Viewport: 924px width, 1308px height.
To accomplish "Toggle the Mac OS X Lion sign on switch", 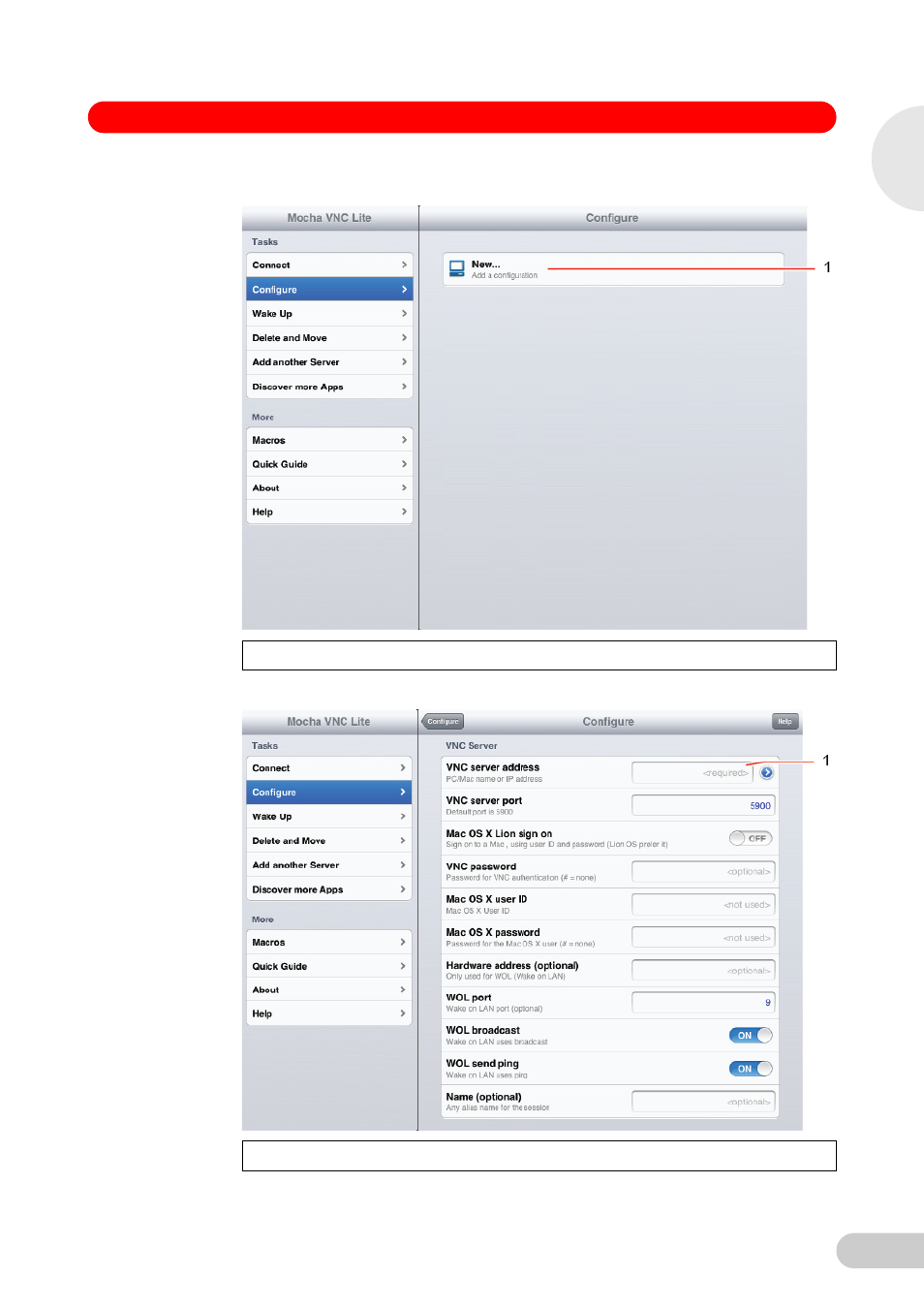I will (751, 838).
